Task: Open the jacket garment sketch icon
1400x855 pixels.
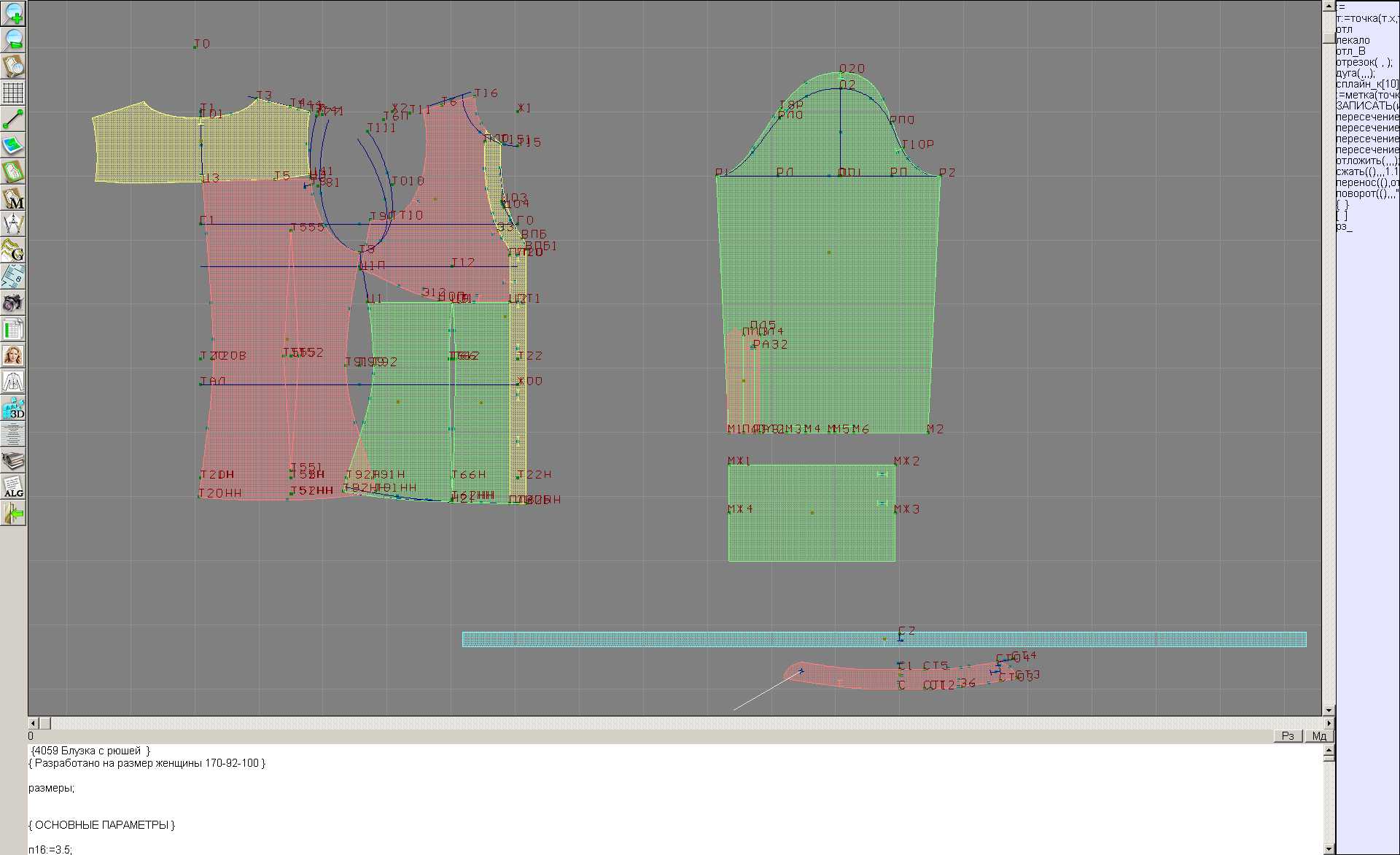Action: tap(13, 382)
